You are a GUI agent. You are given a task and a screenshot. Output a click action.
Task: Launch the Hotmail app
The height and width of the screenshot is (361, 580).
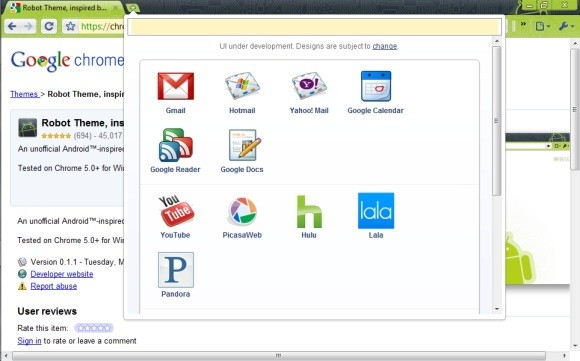[242, 87]
